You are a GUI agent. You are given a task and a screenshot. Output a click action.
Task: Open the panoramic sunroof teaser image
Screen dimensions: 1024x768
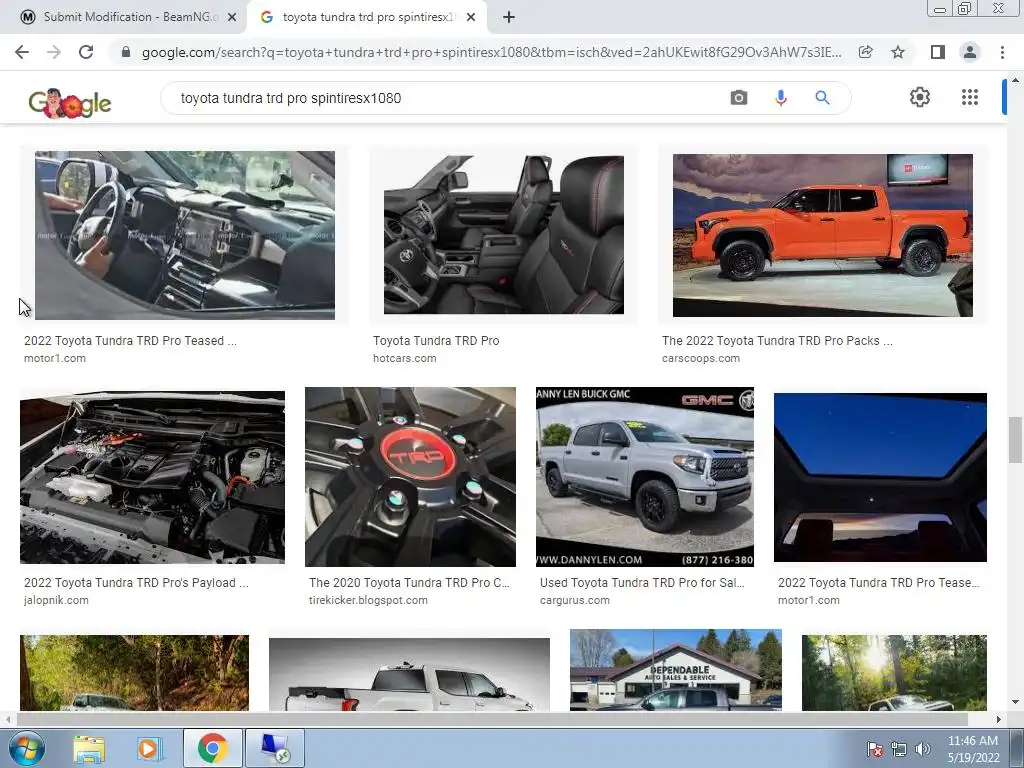pos(880,477)
